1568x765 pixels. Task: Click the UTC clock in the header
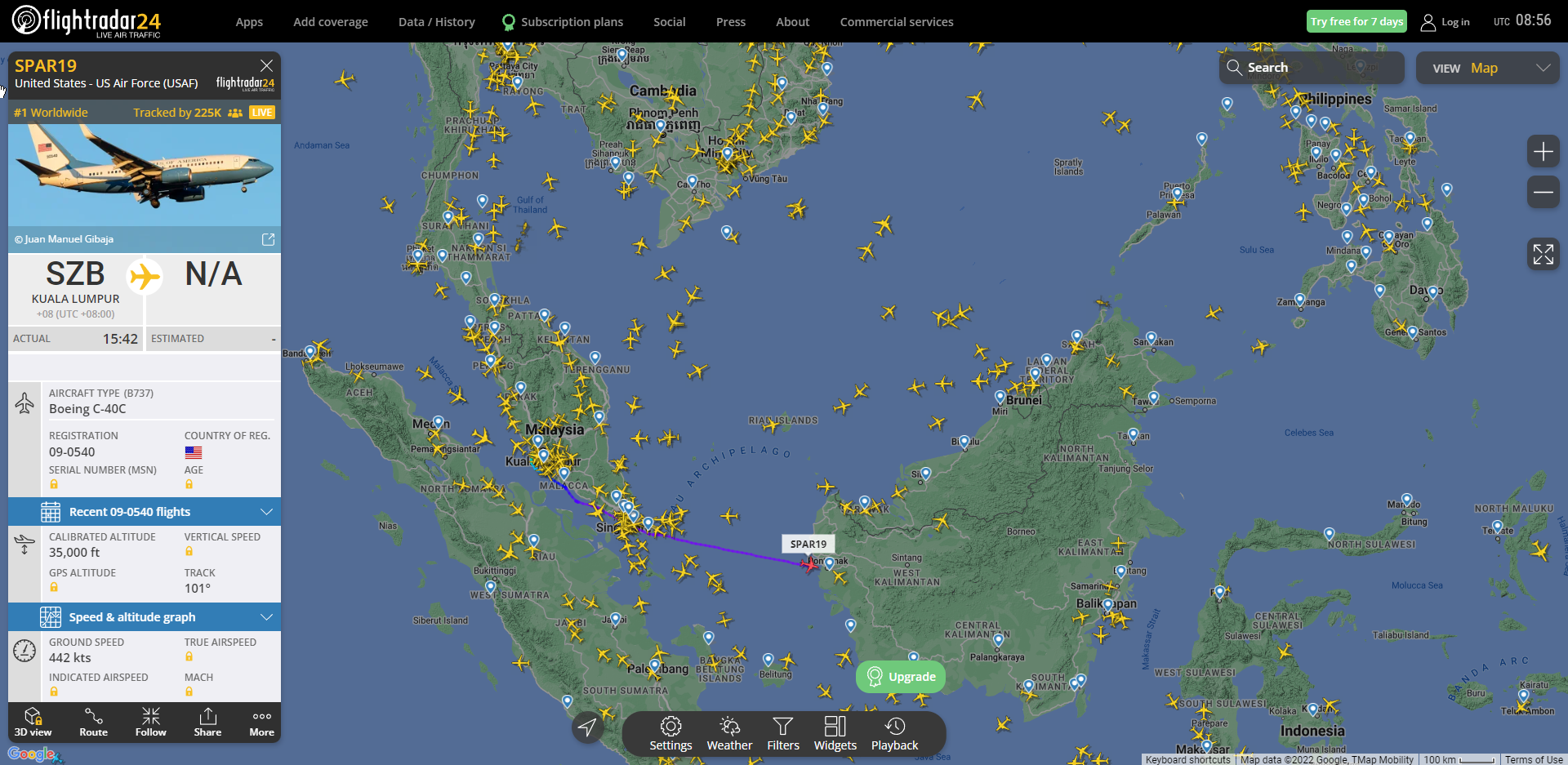click(x=1522, y=20)
